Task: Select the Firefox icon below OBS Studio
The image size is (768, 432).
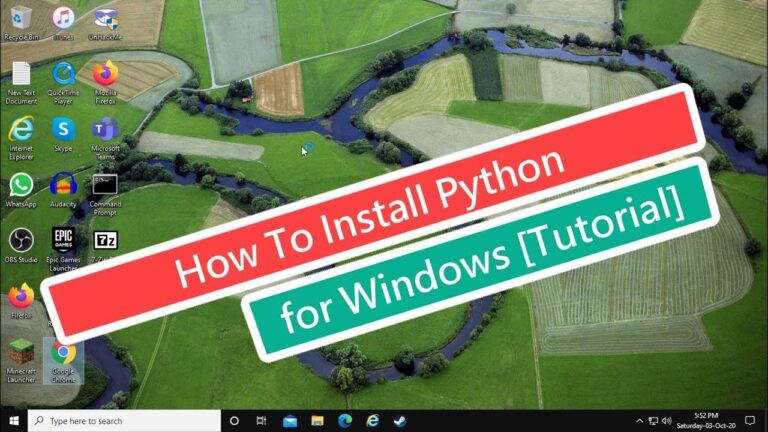Action: 21,301
